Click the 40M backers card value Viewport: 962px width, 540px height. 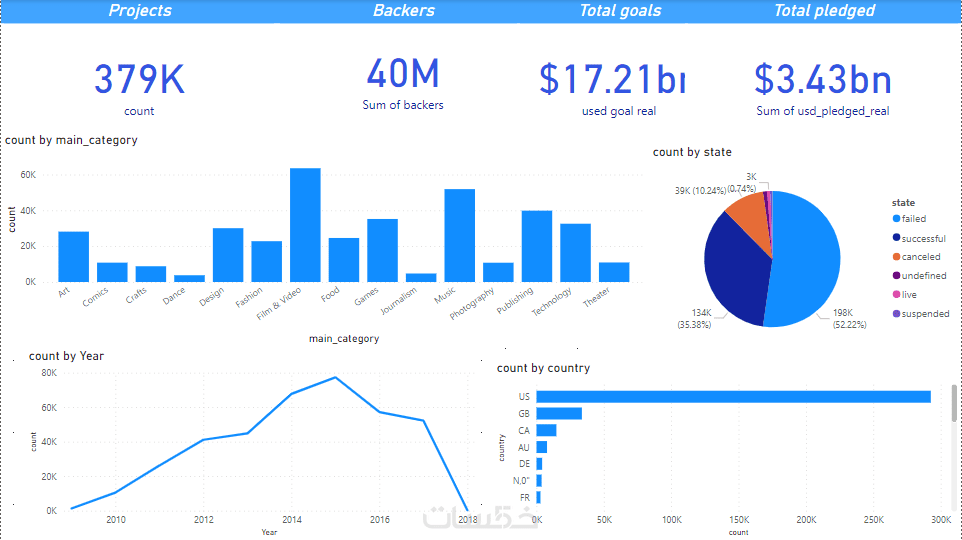(403, 74)
